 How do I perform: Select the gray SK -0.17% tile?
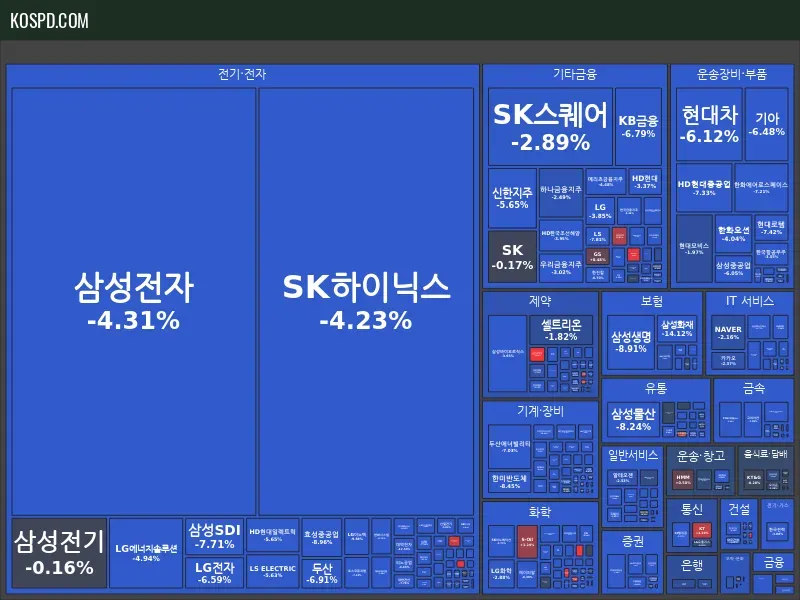512,257
